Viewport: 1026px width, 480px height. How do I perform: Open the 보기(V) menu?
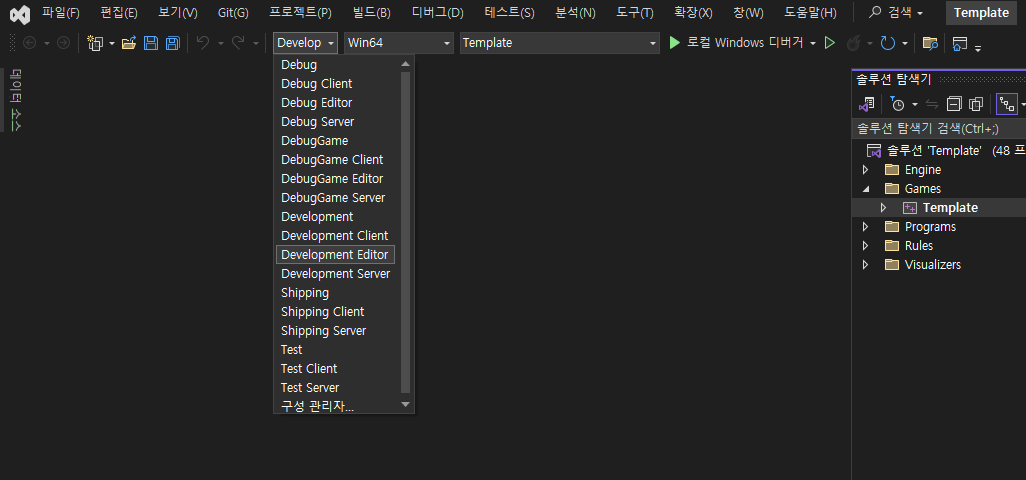[x=178, y=12]
